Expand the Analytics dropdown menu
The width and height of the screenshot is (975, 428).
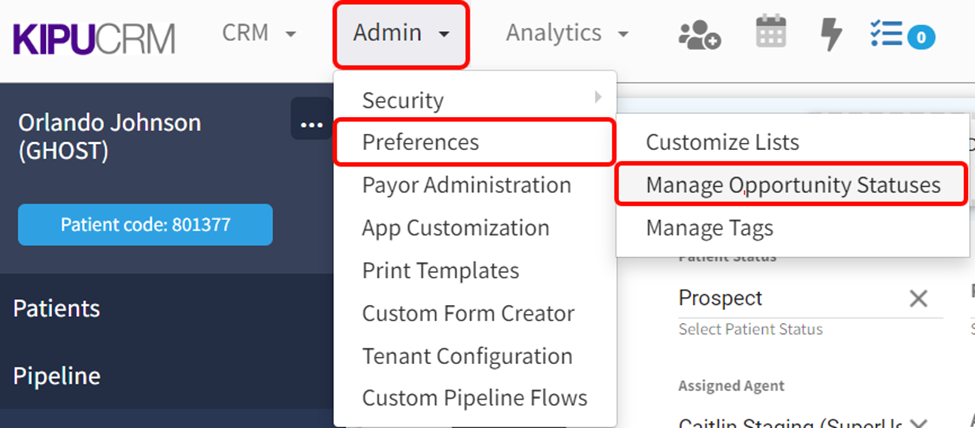coord(567,34)
